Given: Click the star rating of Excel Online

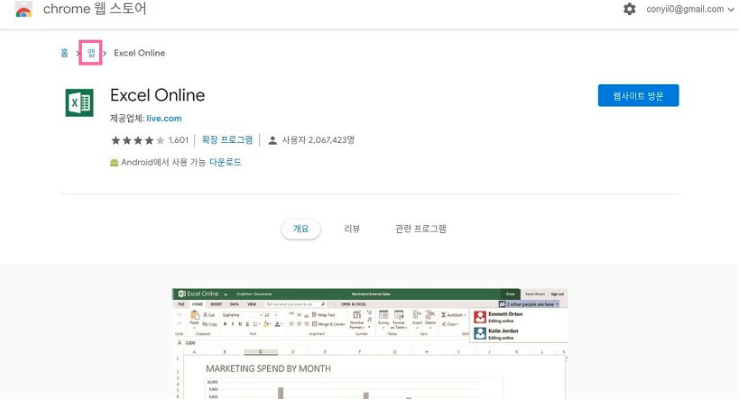Looking at the screenshot, I should 138,140.
